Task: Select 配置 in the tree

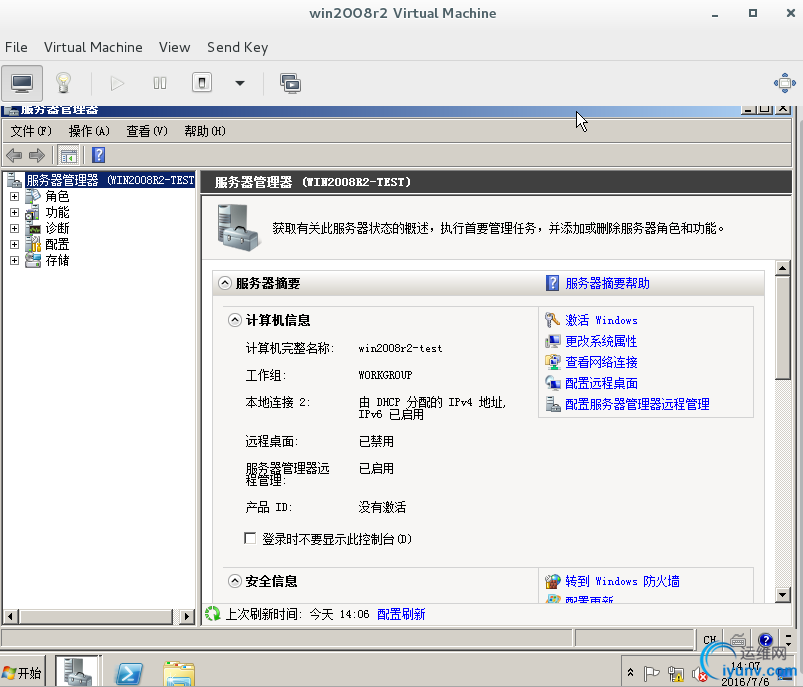Action: pos(57,244)
